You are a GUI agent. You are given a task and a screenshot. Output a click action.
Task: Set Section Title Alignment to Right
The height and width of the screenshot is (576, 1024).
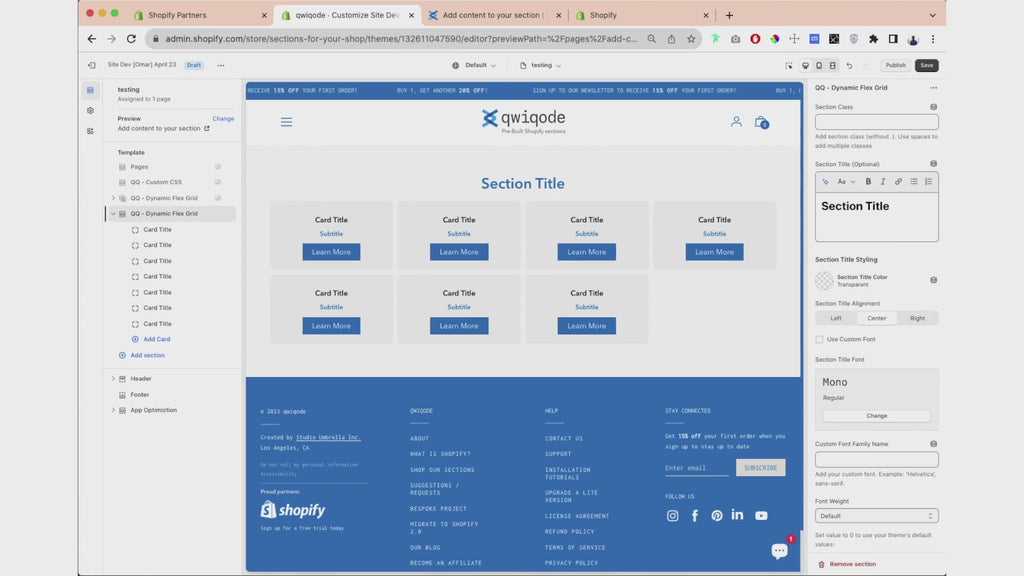point(917,318)
